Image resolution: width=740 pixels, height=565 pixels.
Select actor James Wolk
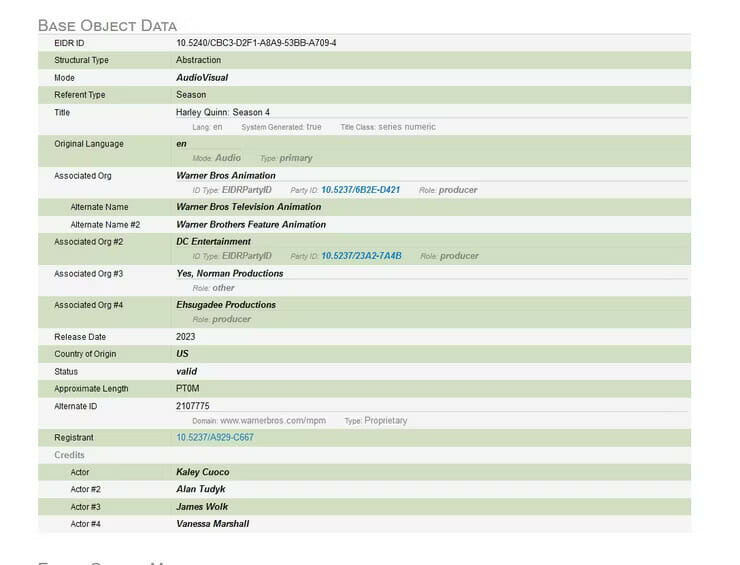[202, 507]
